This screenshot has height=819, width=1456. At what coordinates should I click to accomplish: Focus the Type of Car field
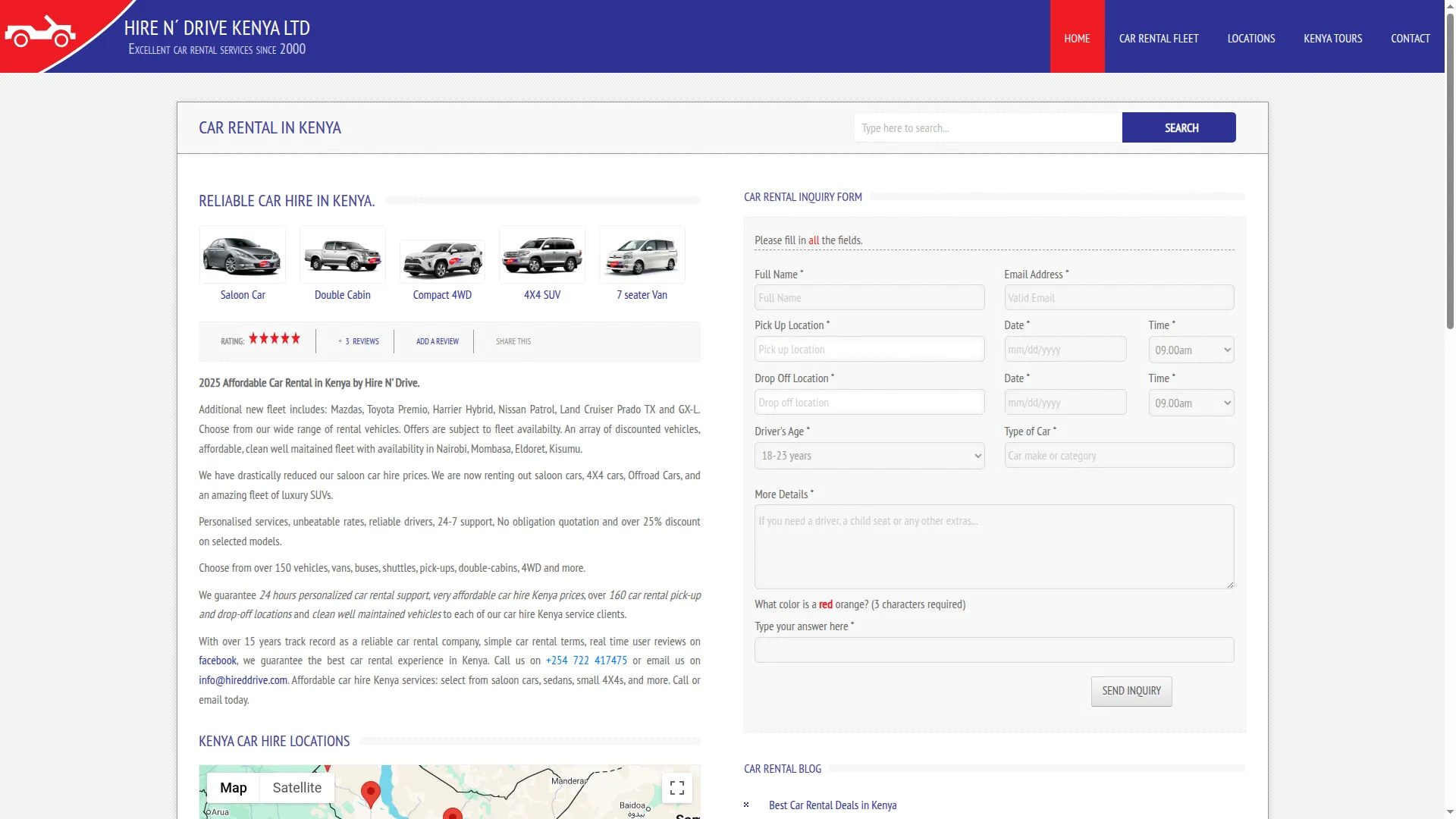[1119, 455]
